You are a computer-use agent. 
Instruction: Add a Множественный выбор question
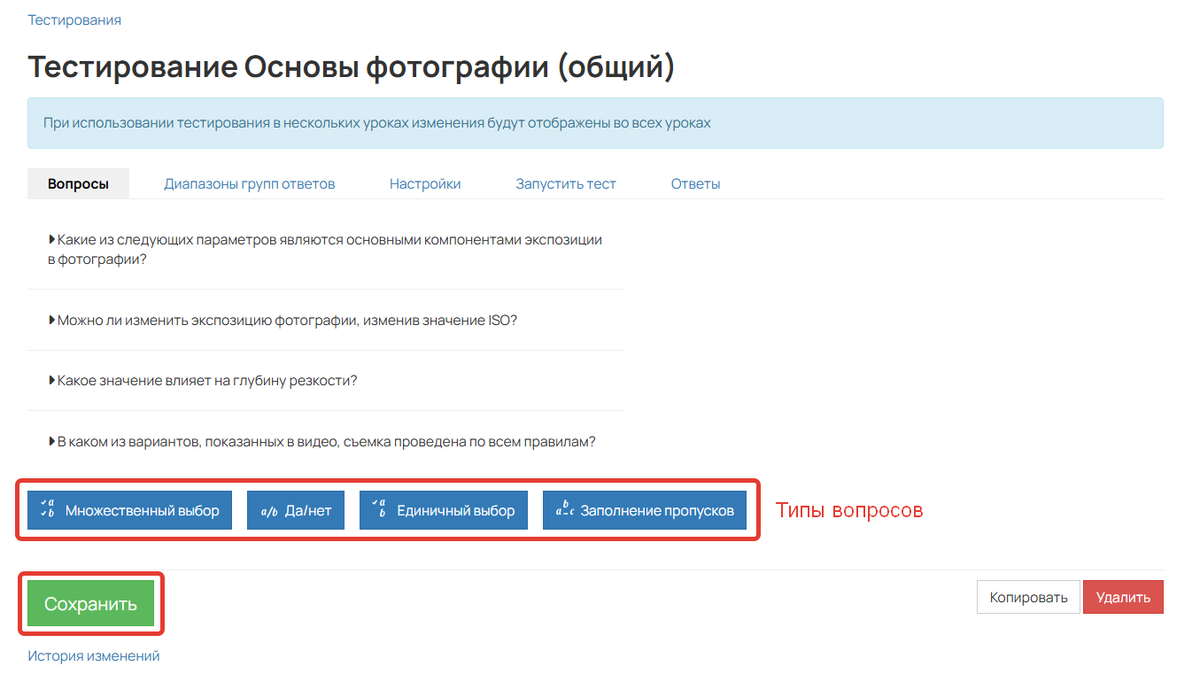tap(130, 510)
